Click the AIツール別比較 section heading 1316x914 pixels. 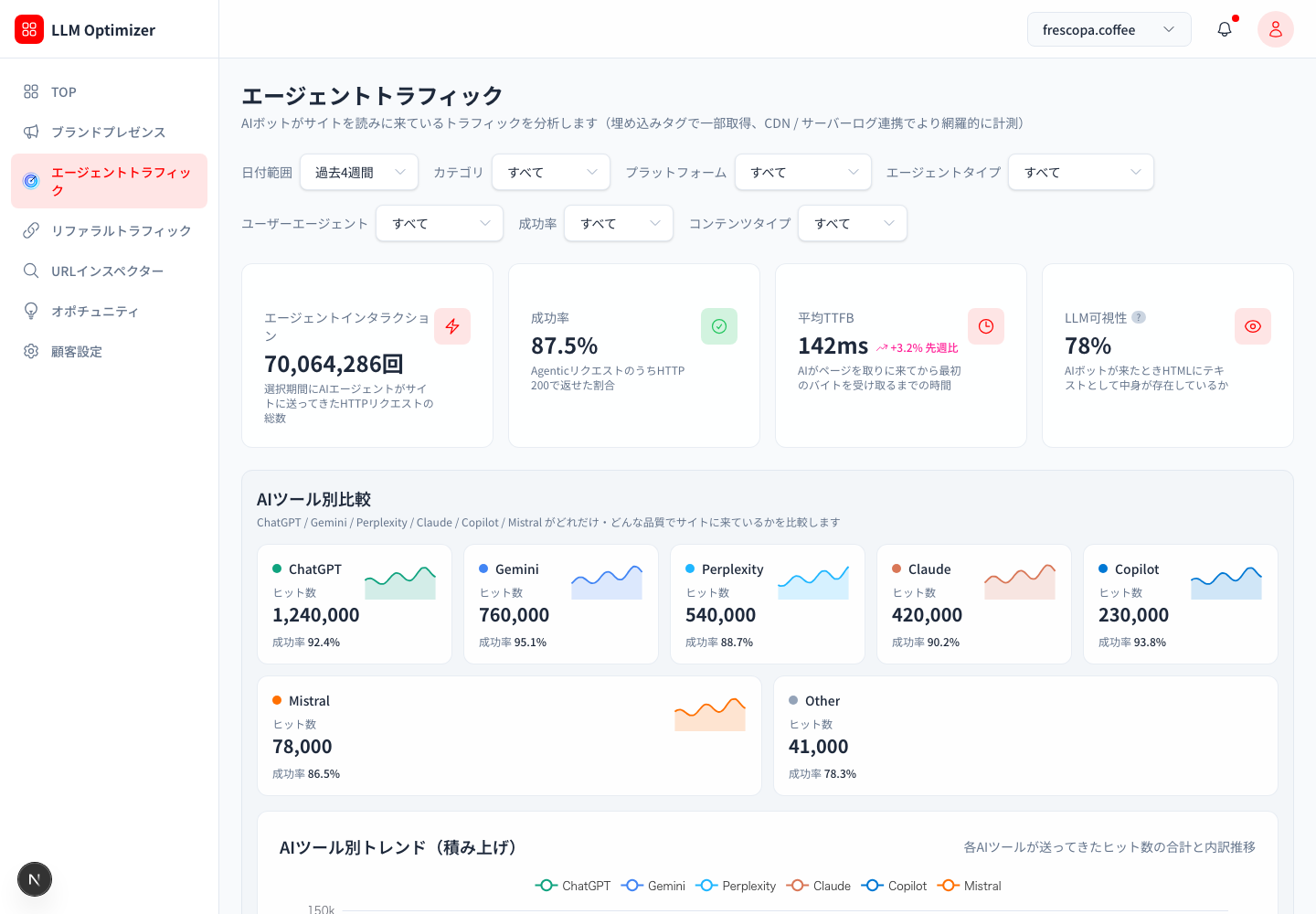point(313,499)
